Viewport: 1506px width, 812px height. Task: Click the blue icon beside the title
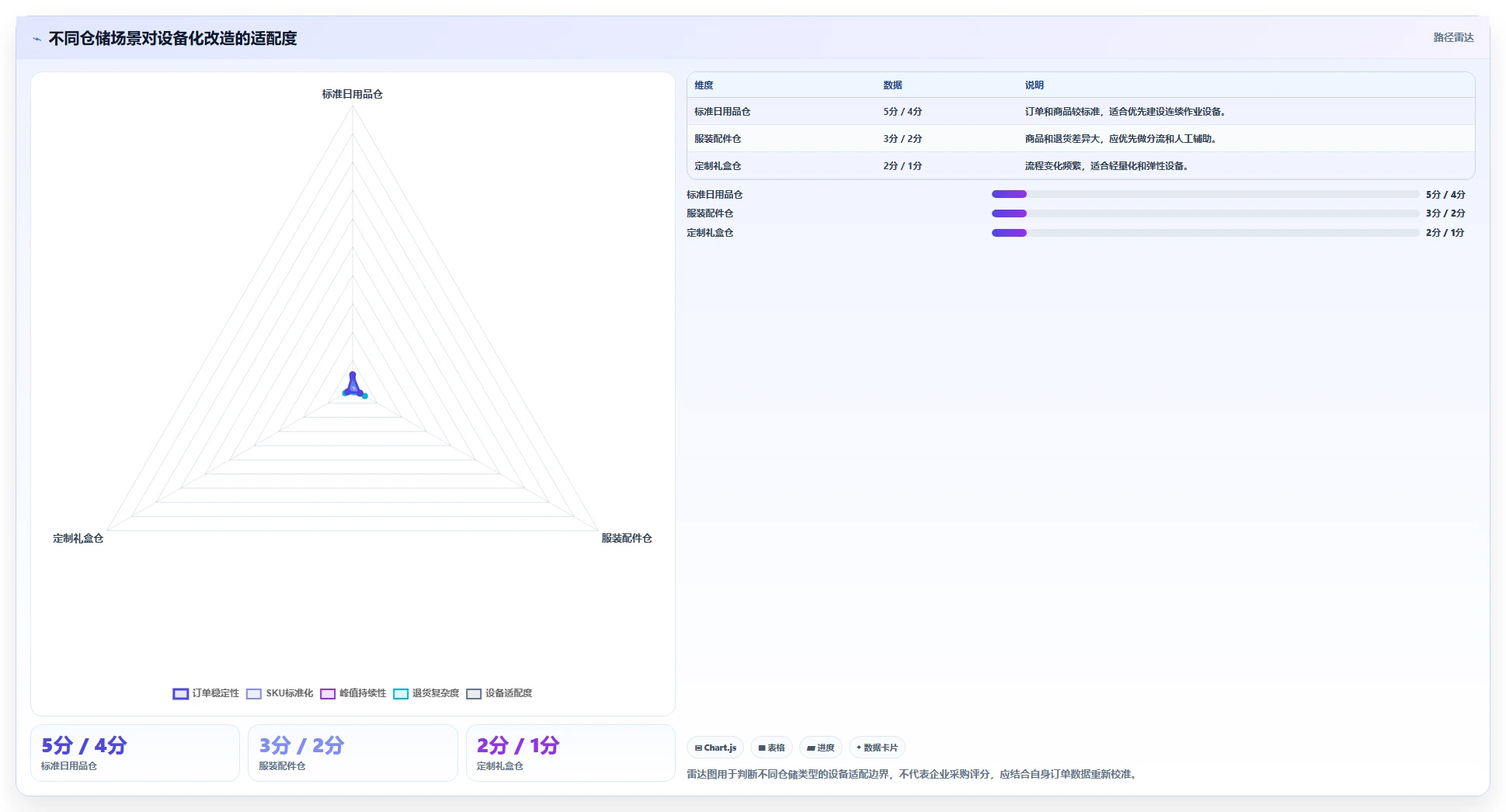pyautogui.click(x=37, y=39)
